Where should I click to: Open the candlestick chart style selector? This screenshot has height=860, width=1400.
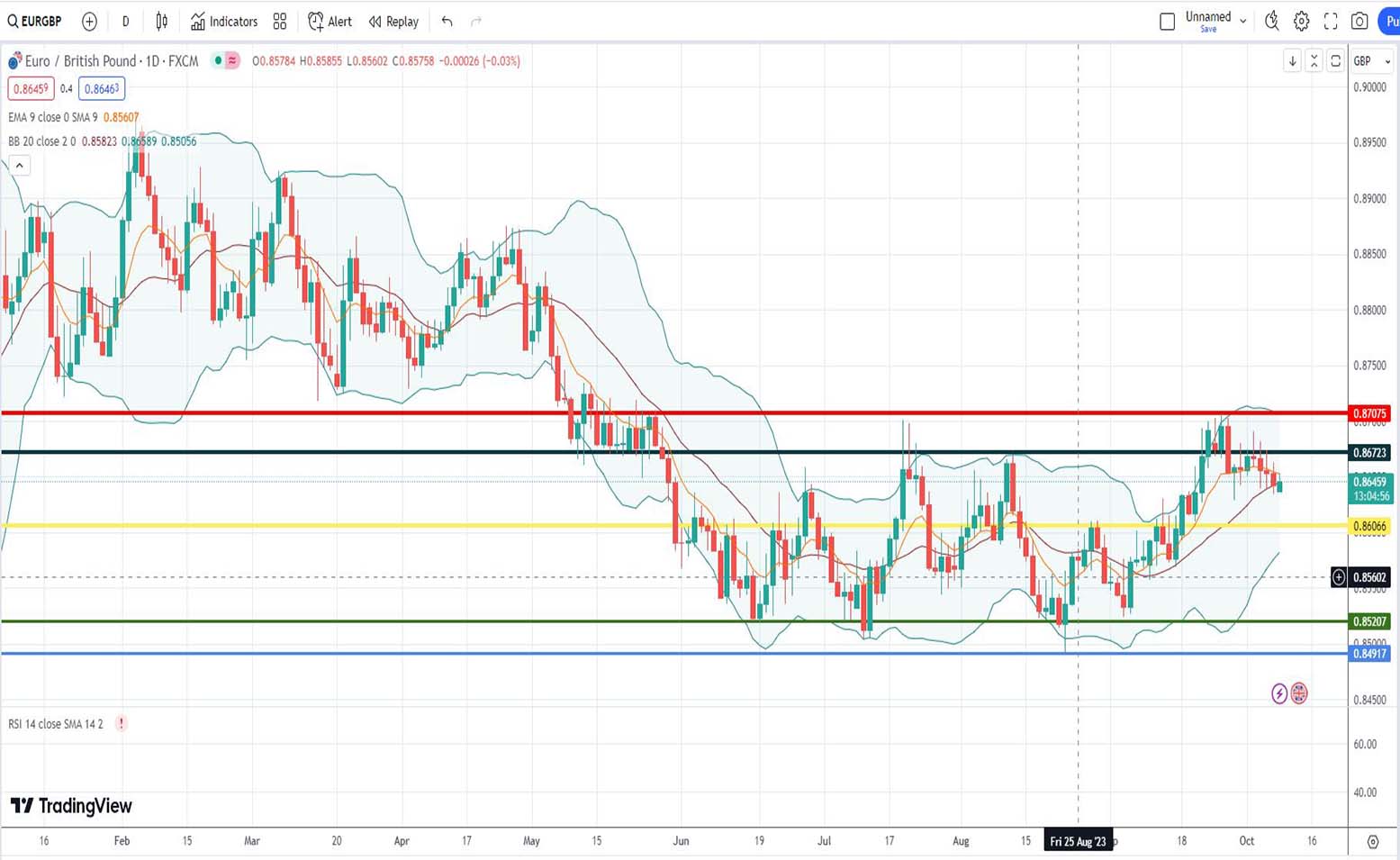pyautogui.click(x=162, y=22)
